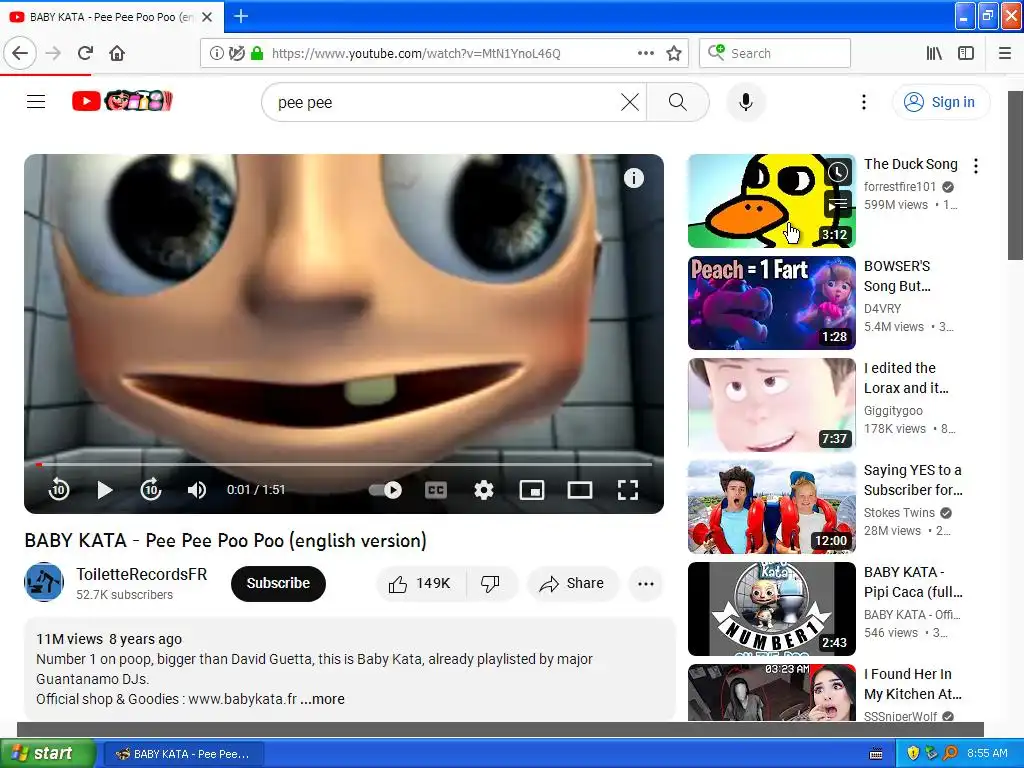1024x768 pixels.
Task: Close the BABY KATA tab
Action: pos(207,17)
